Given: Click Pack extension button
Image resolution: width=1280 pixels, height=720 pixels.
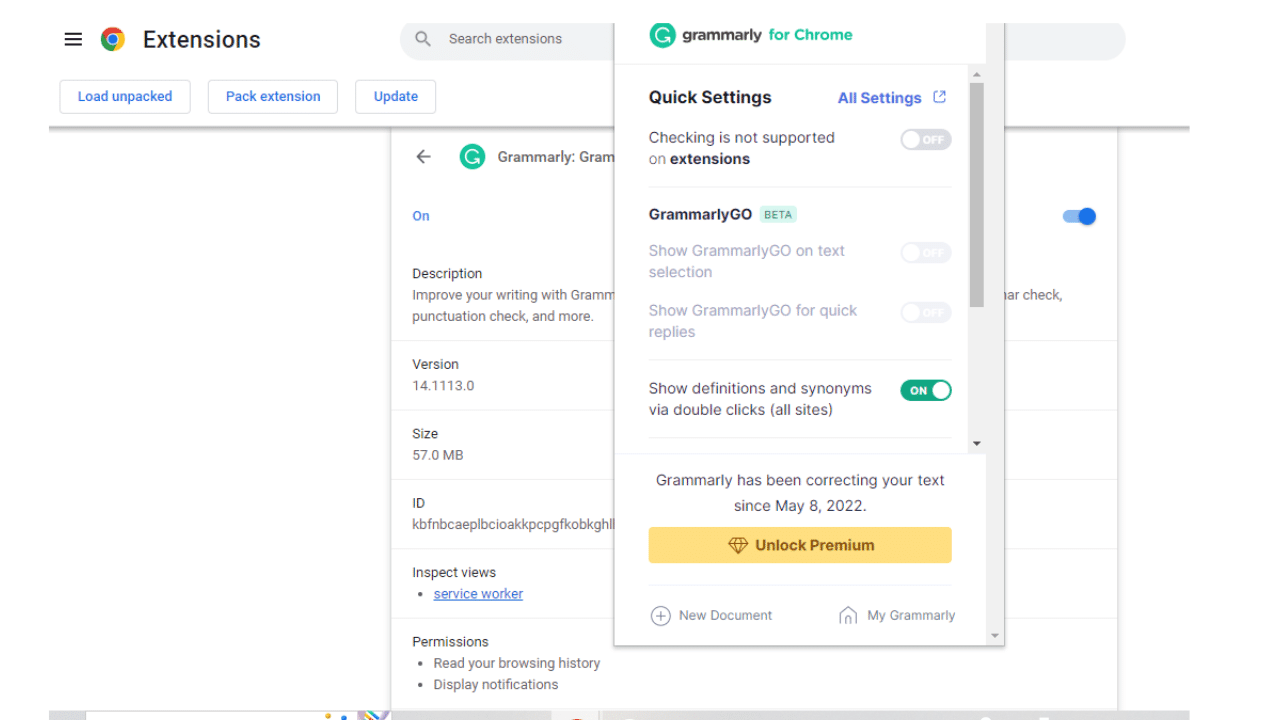Looking at the screenshot, I should (x=273, y=96).
